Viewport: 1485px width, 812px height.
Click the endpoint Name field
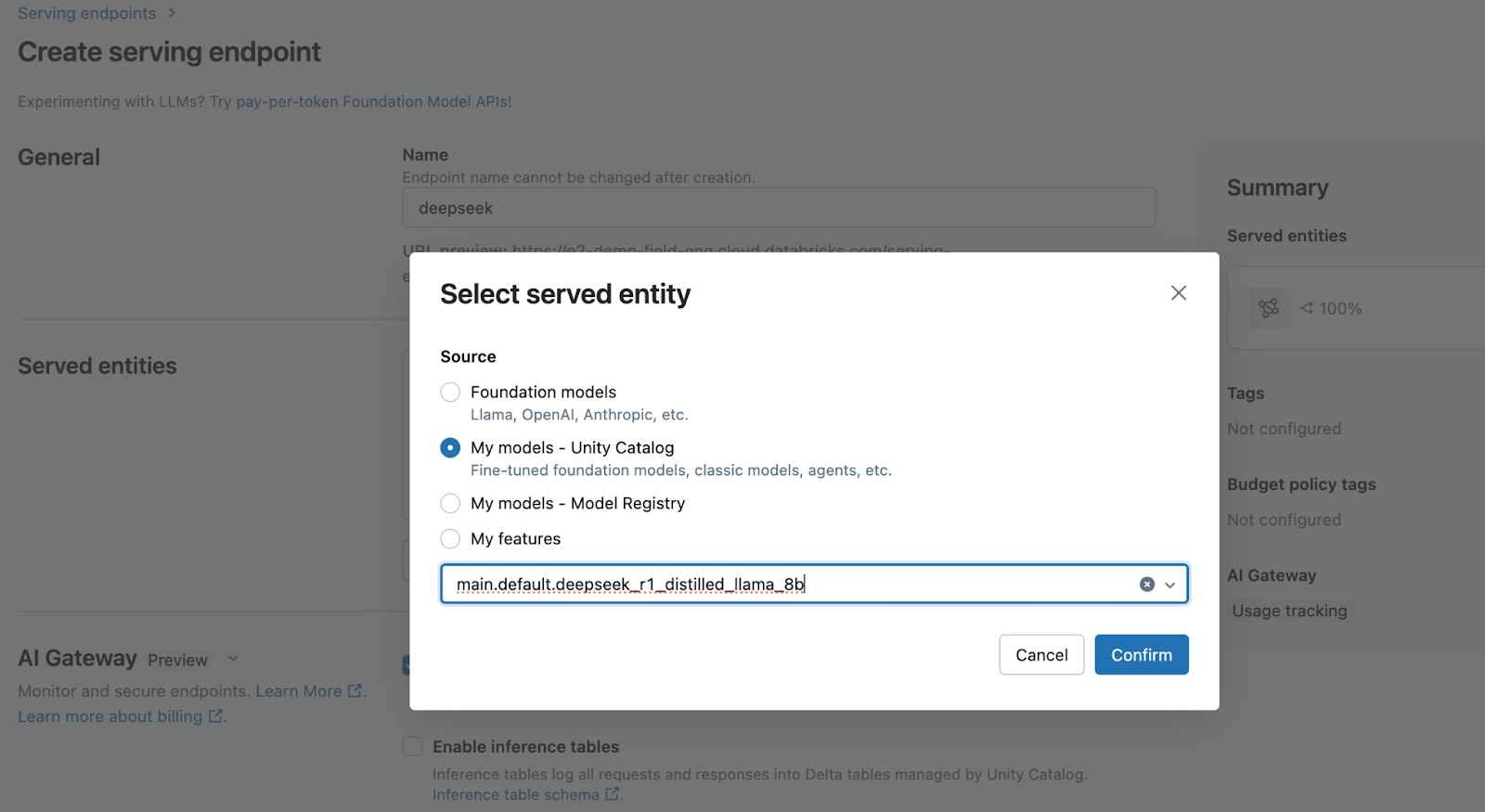point(778,208)
